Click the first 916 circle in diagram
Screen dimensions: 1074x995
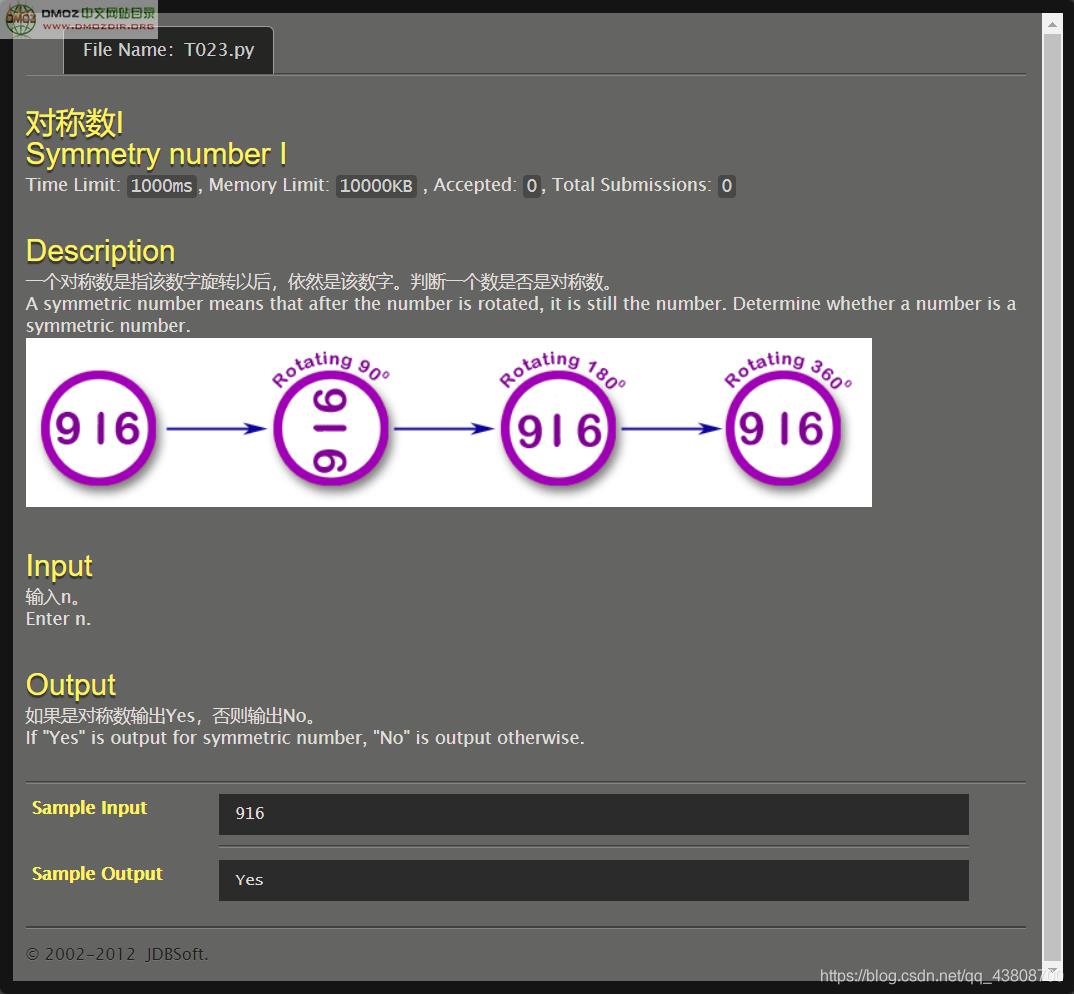pyautogui.click(x=99, y=429)
